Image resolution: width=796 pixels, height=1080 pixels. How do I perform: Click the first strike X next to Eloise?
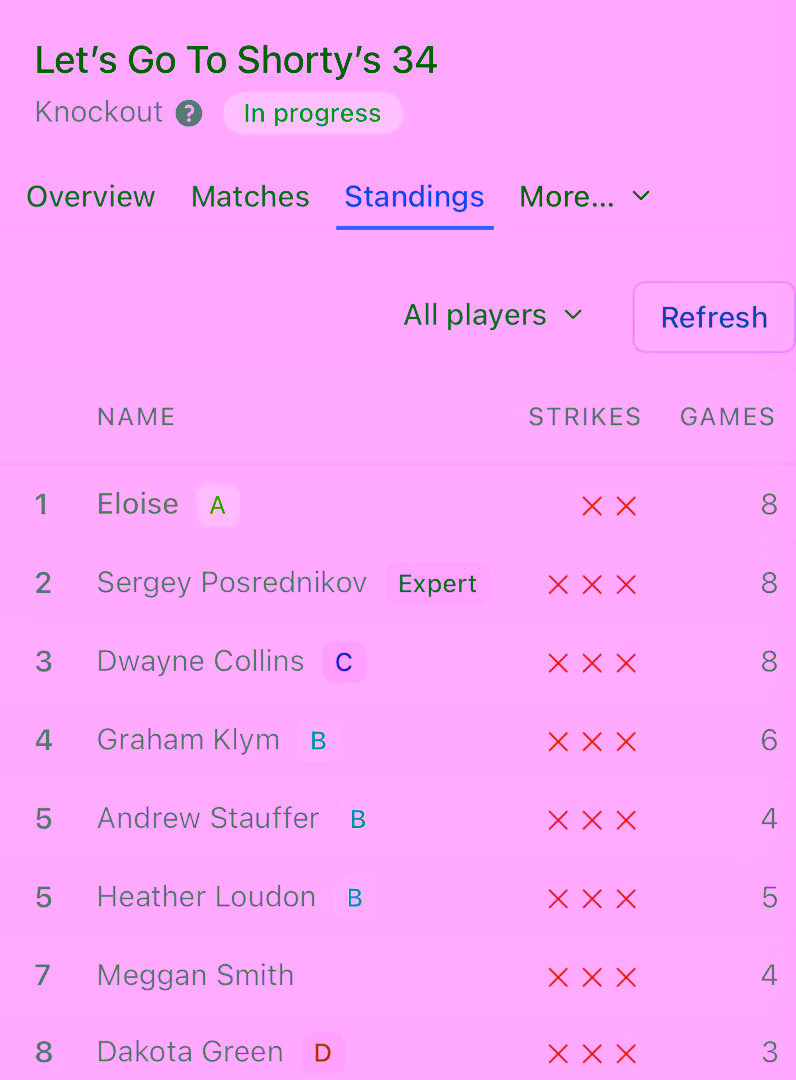pos(591,506)
